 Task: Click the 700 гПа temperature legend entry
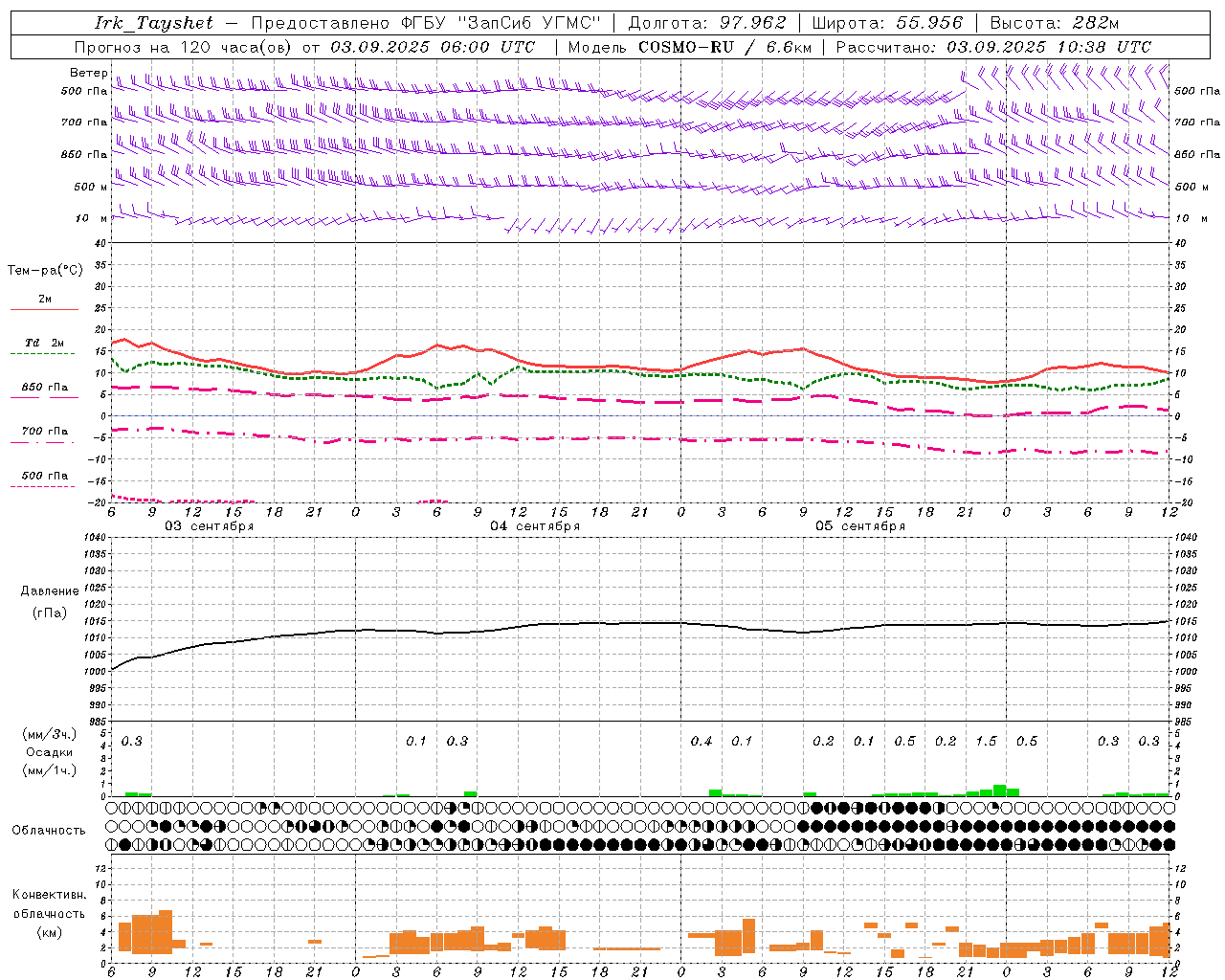click(x=45, y=432)
